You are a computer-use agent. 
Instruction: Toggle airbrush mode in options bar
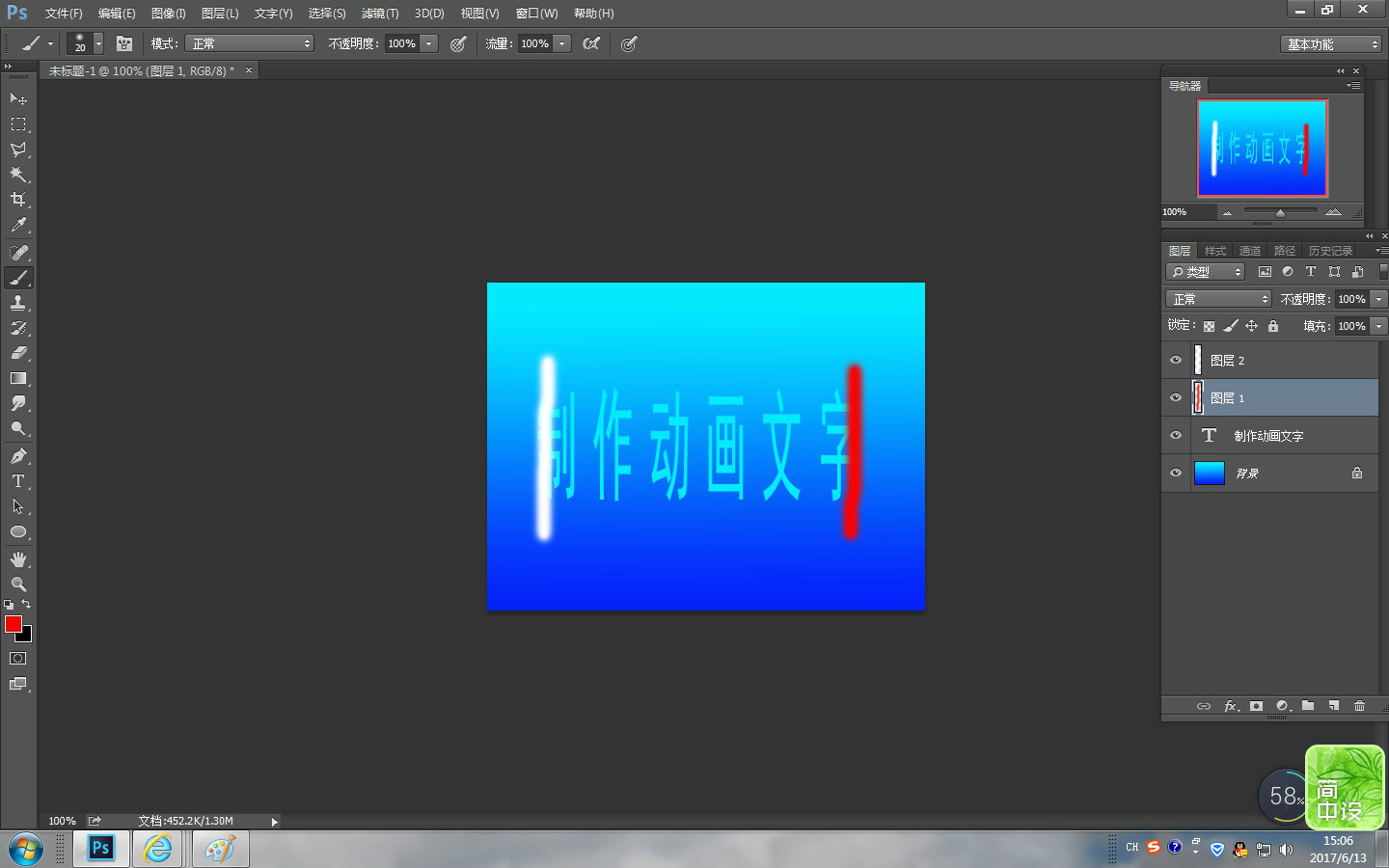point(591,43)
